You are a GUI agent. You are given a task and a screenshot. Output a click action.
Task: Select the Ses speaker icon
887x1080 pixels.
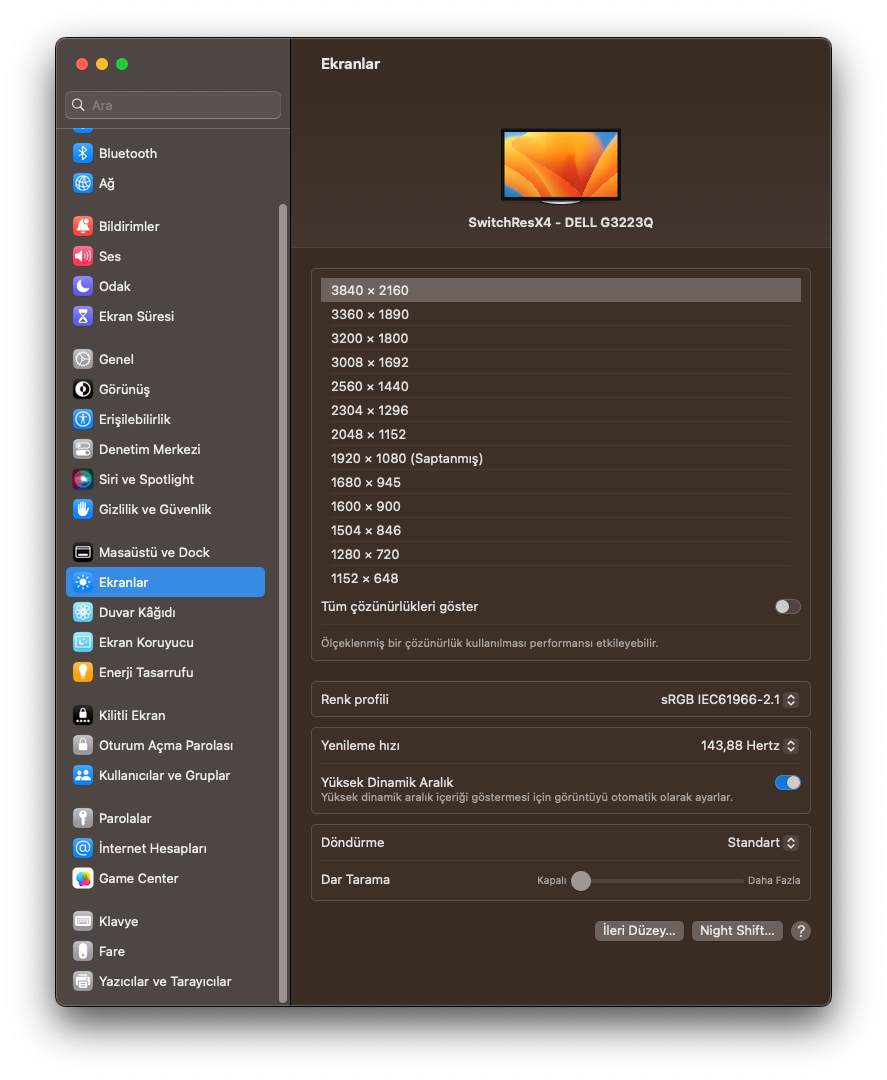pyautogui.click(x=83, y=256)
